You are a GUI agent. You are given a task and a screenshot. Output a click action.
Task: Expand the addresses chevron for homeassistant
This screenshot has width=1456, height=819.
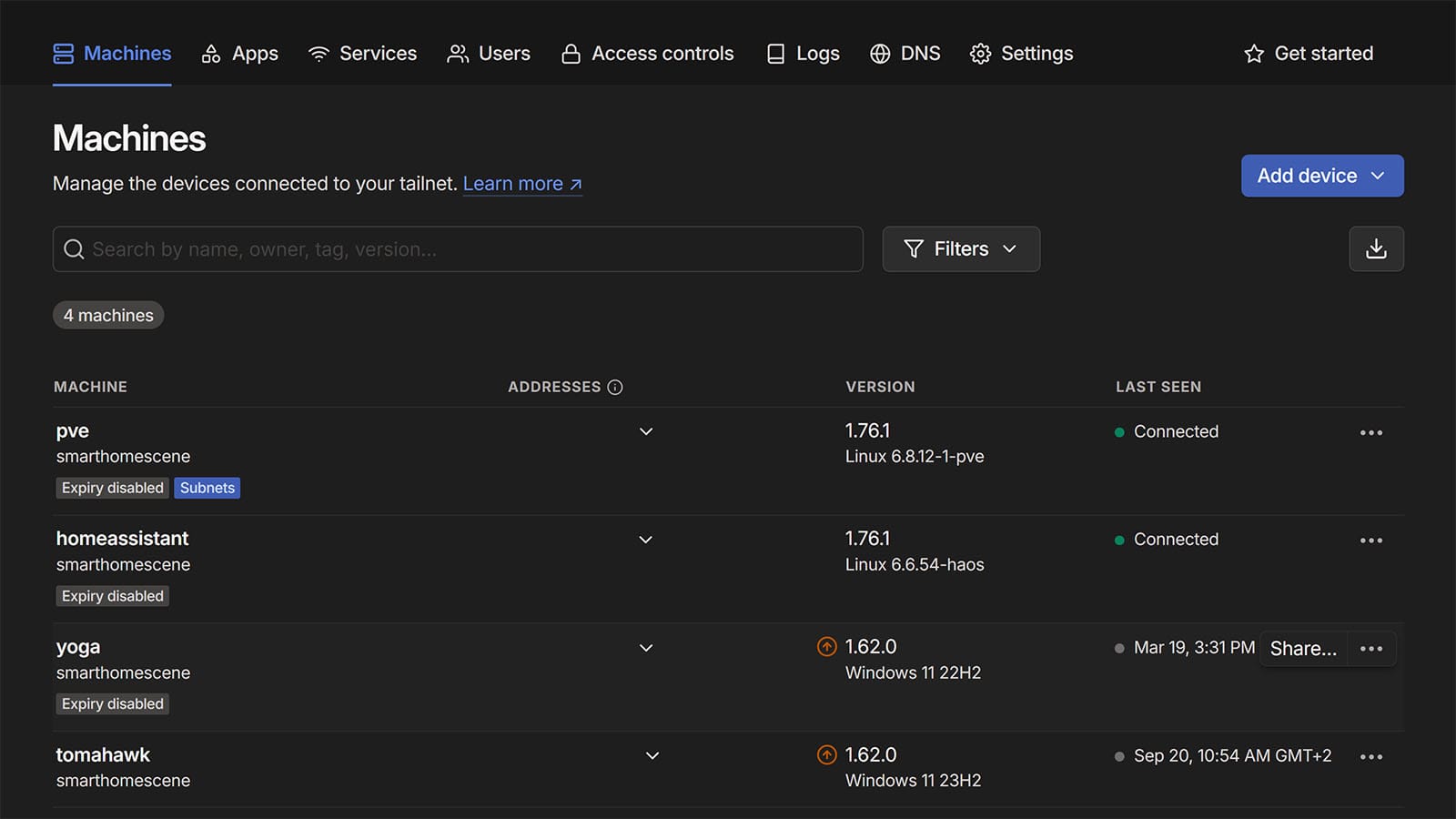[x=646, y=540]
